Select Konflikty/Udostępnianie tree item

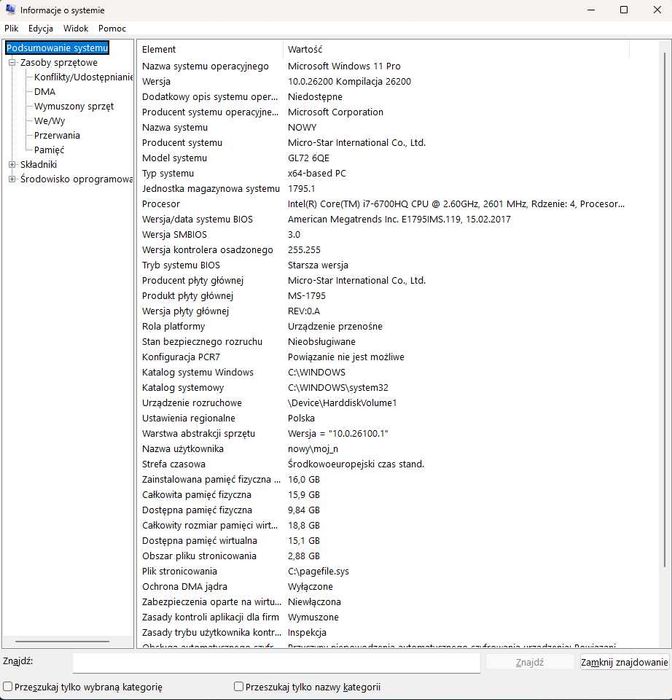83,77
